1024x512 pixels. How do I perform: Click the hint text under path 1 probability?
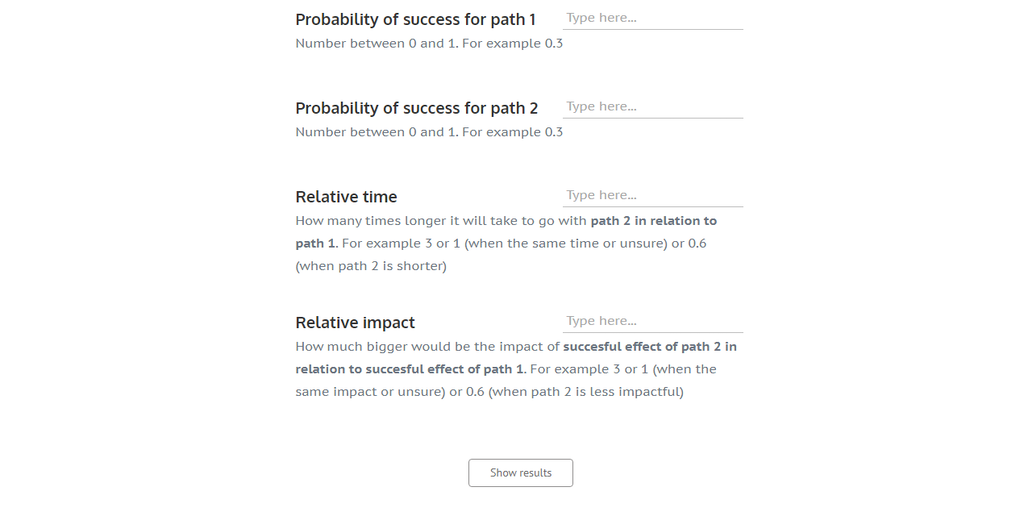pos(429,44)
